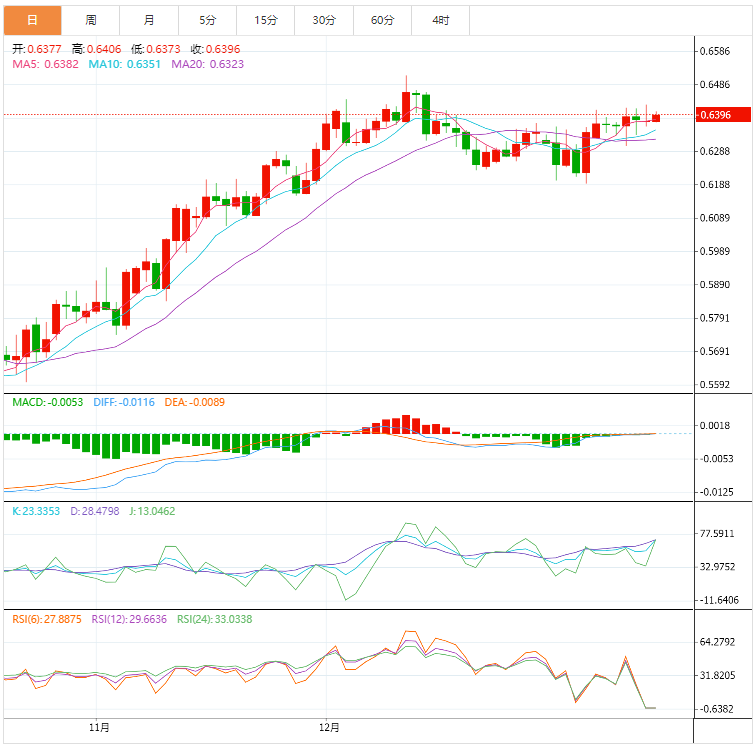Switch to the 日 (daily) chart tab
This screenshot has width=755, height=752.
pyautogui.click(x=32, y=20)
